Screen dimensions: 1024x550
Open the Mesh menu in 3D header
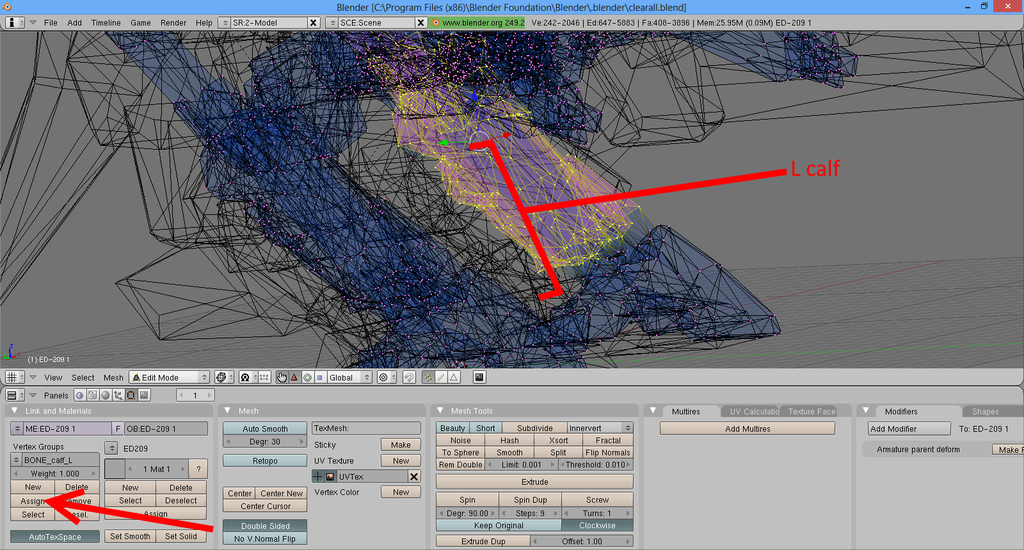pyautogui.click(x=113, y=378)
